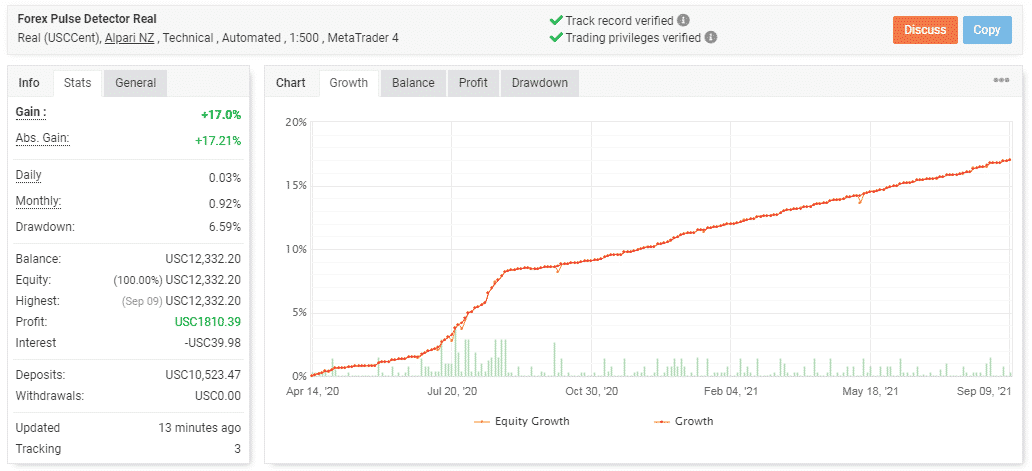Switch chart to the Balance tab

pyautogui.click(x=413, y=83)
